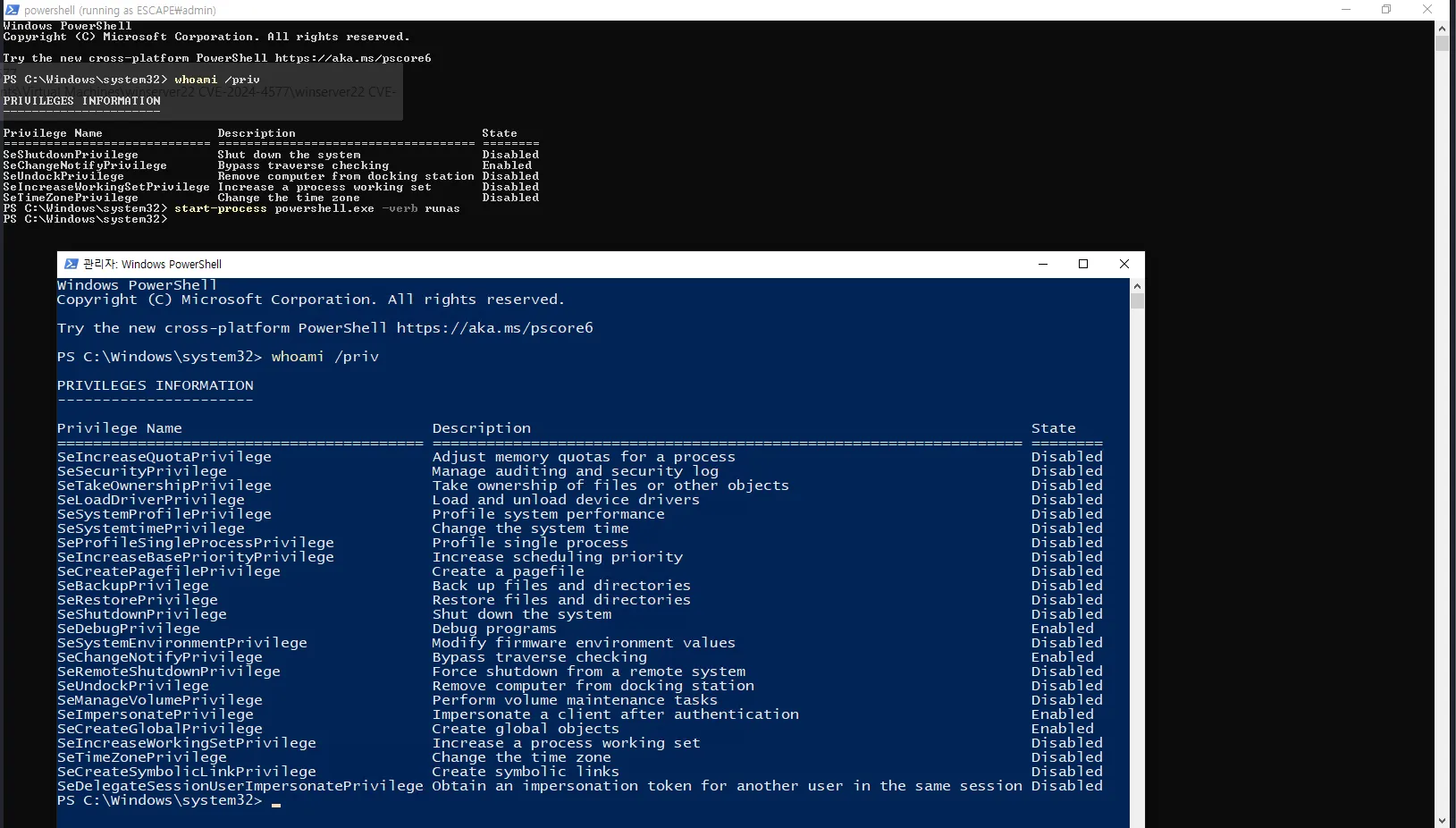Image resolution: width=1456 pixels, height=828 pixels.
Task: Click SeCreateSymbolicLinkPrivilege text
Action: pos(187,772)
